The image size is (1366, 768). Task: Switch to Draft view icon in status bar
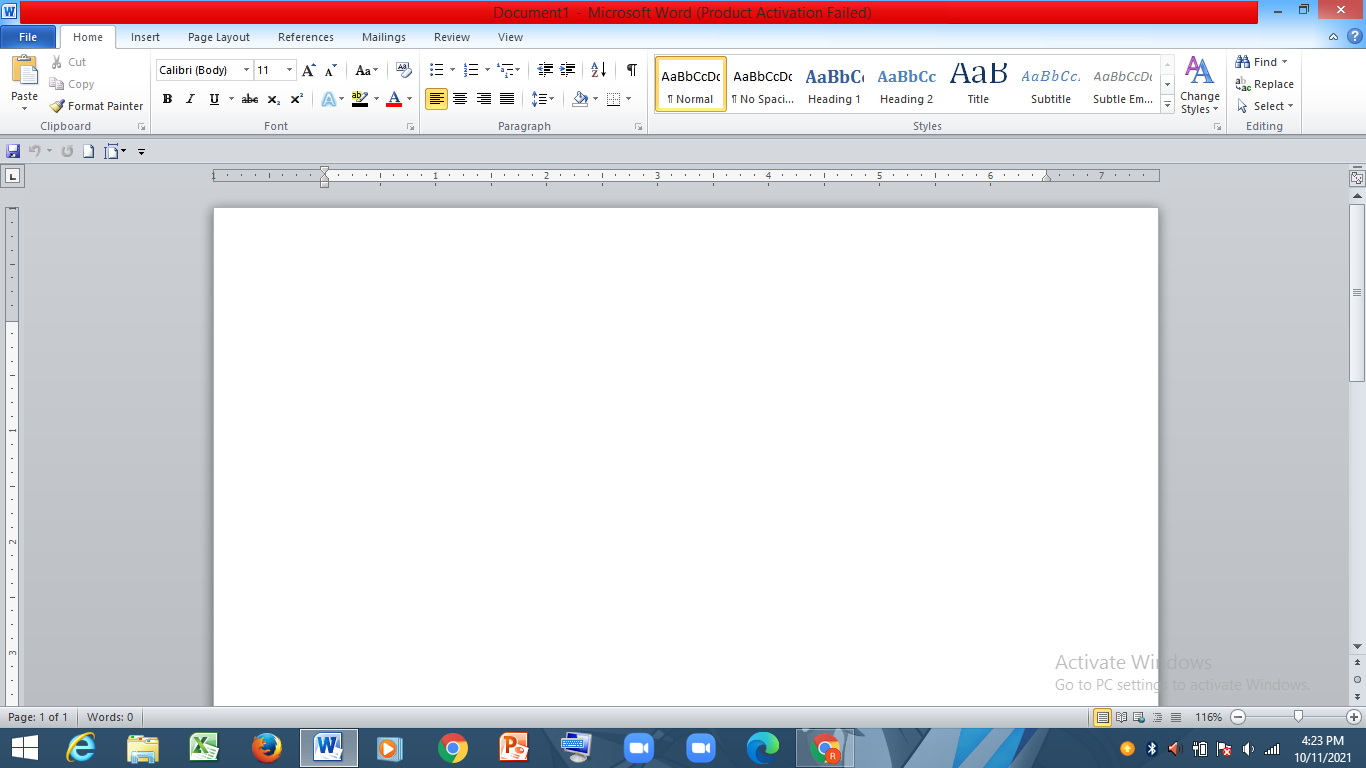[x=1176, y=717]
